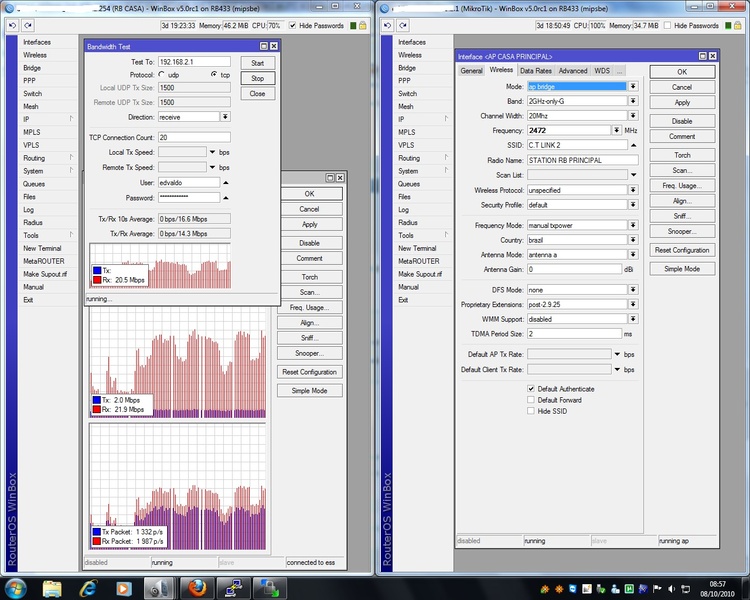750x600 pixels.
Task: Open the Advanced tab of the interface
Action: [573, 71]
